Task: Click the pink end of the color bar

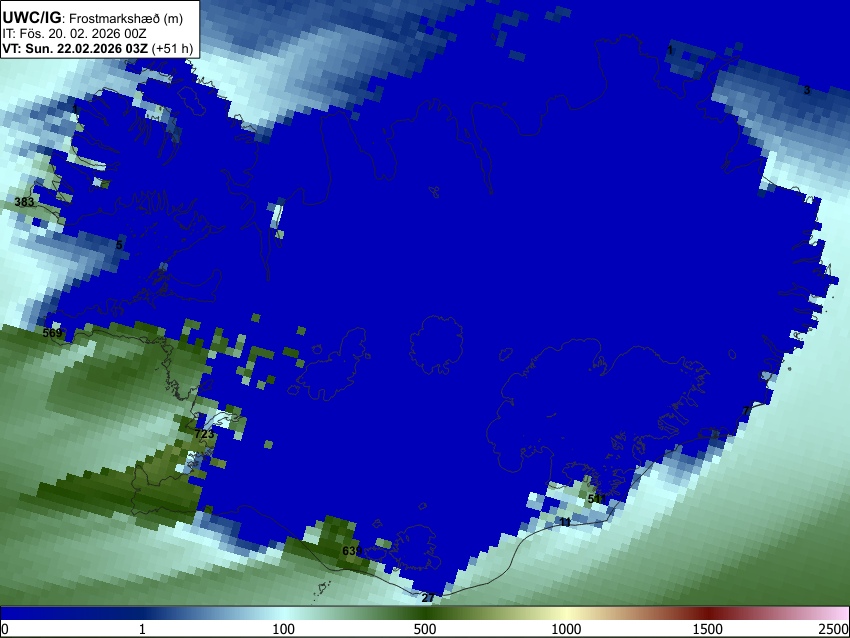Action: click(838, 614)
